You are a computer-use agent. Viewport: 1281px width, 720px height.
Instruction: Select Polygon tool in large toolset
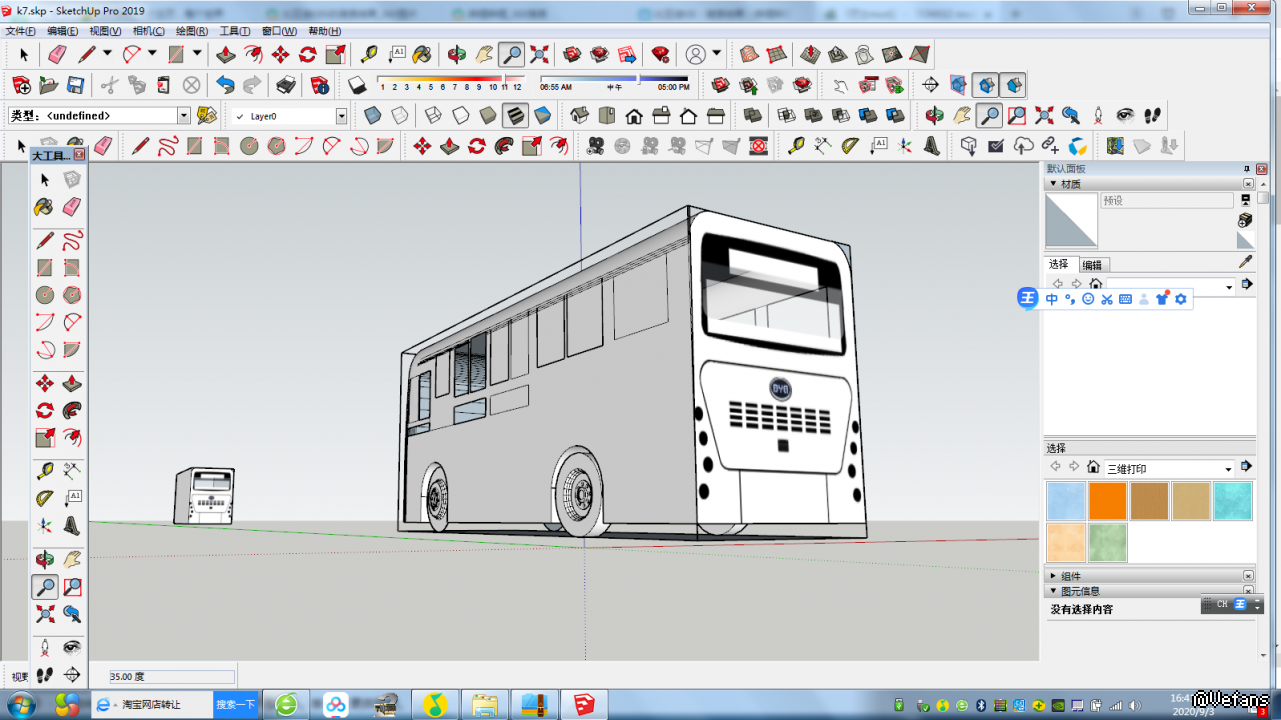coord(72,295)
